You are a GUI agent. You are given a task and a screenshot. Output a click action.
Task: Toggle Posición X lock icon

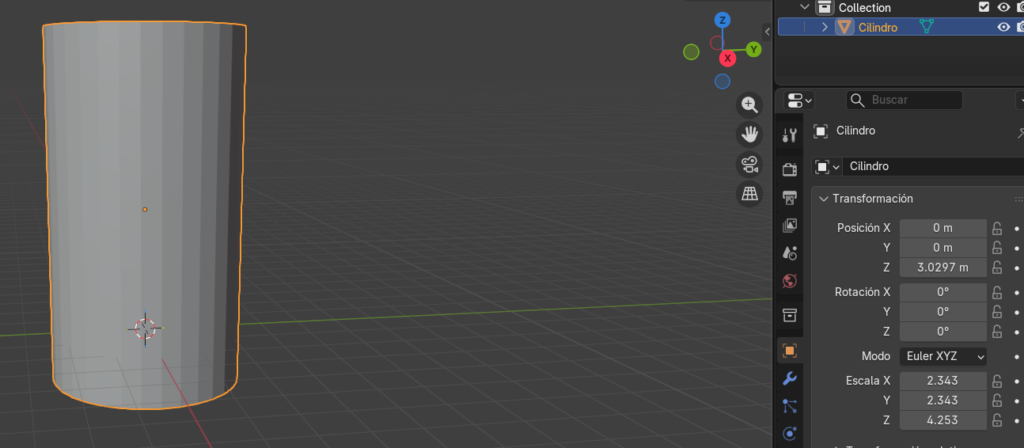point(997,228)
